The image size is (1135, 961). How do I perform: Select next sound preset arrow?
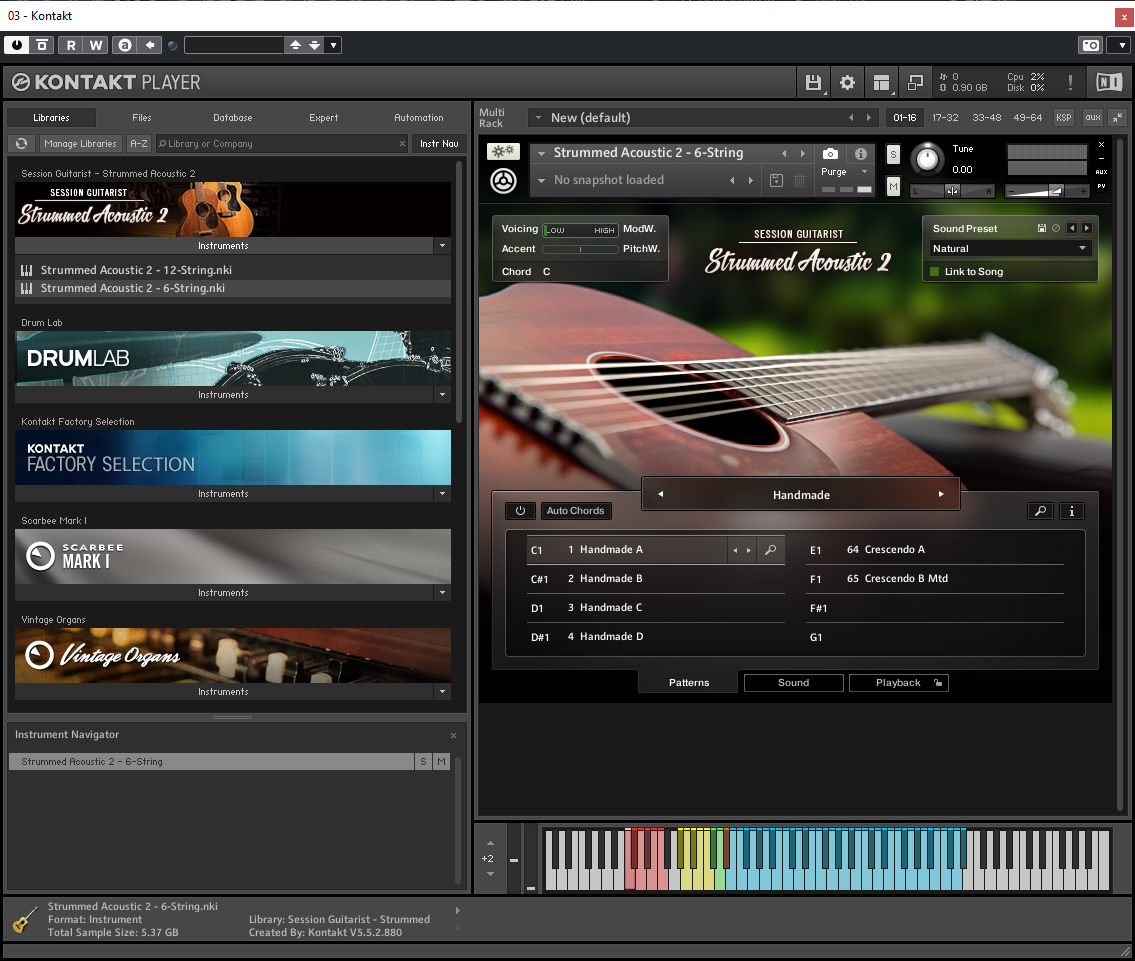click(x=1087, y=228)
